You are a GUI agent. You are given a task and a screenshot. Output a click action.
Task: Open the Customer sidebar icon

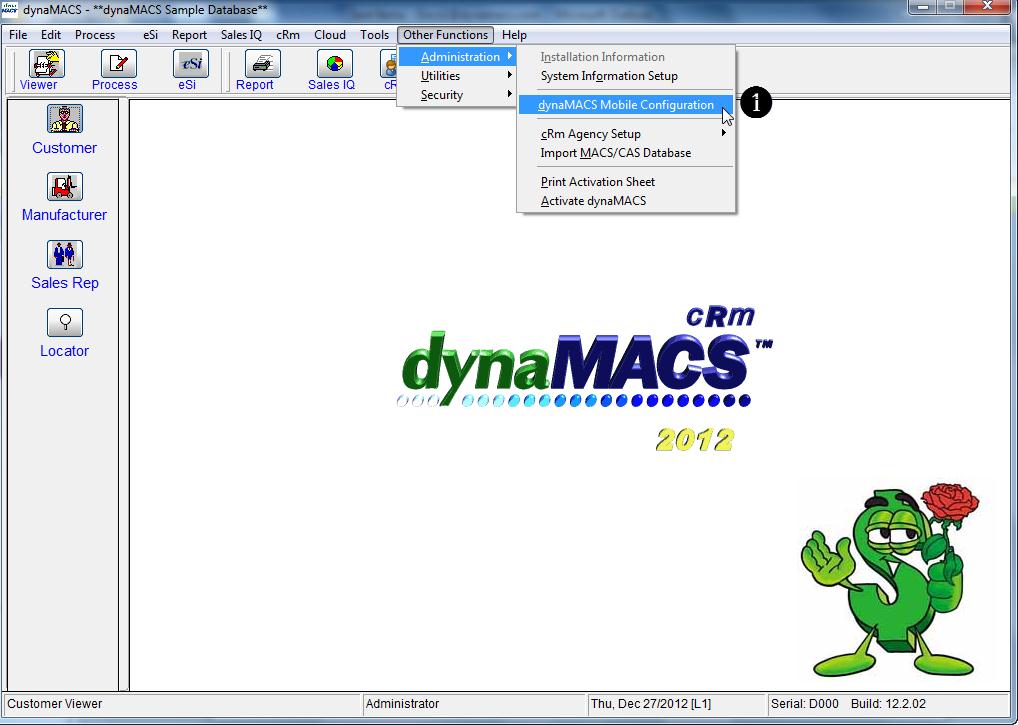pos(64,119)
